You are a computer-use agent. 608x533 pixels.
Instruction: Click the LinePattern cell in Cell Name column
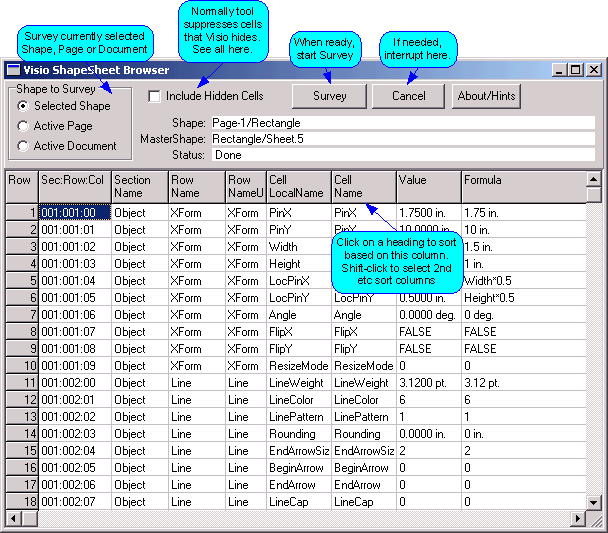(x=364, y=417)
